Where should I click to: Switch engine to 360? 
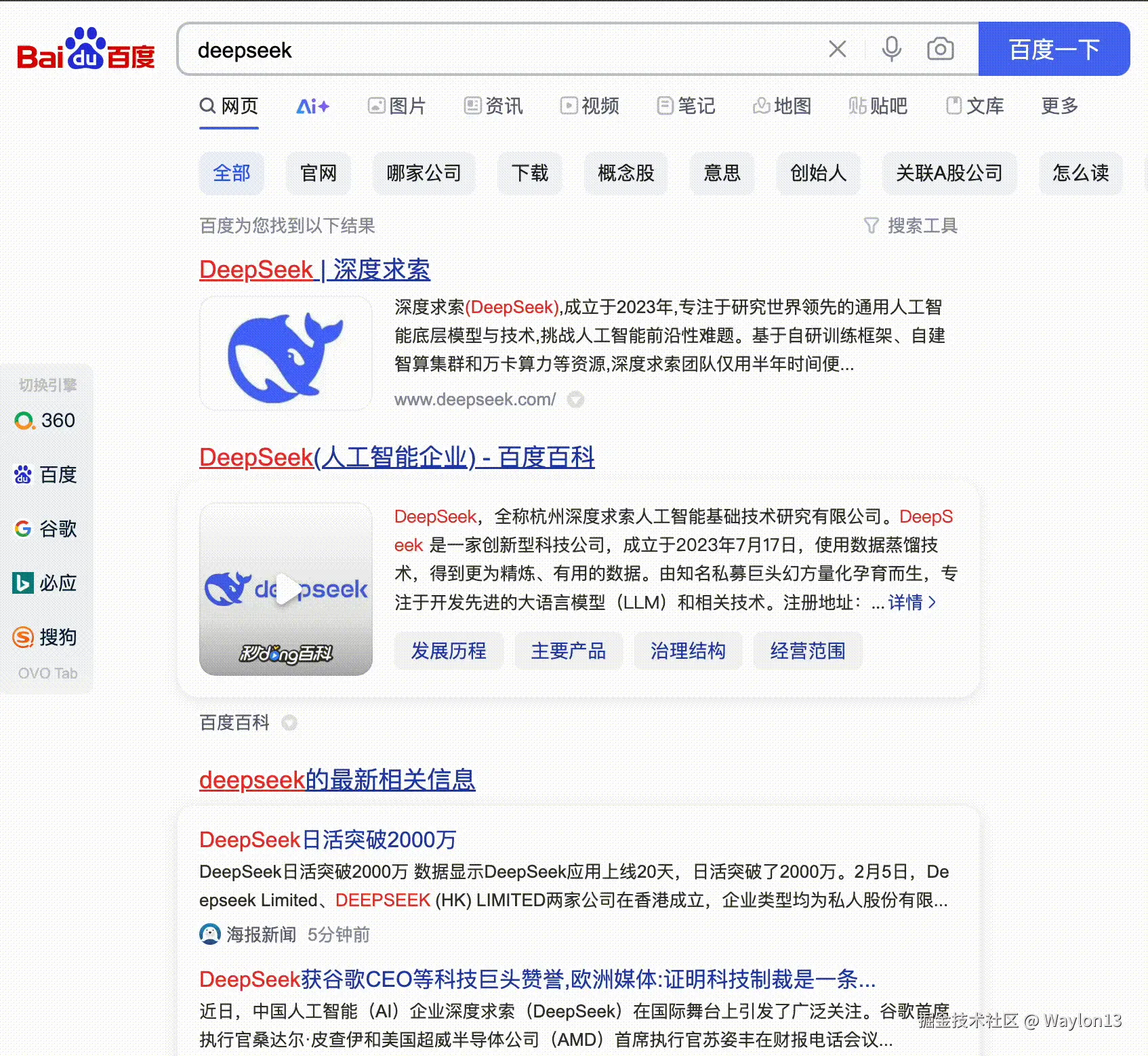pyautogui.click(x=45, y=421)
